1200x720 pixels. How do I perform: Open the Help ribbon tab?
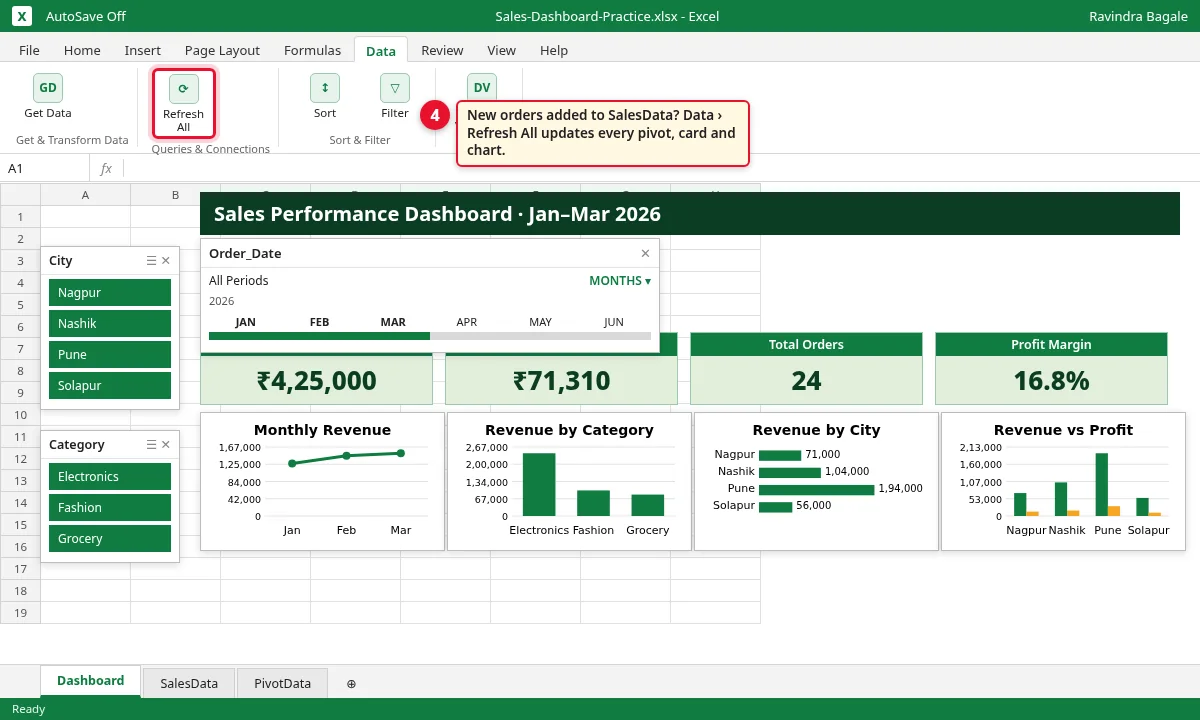(554, 50)
